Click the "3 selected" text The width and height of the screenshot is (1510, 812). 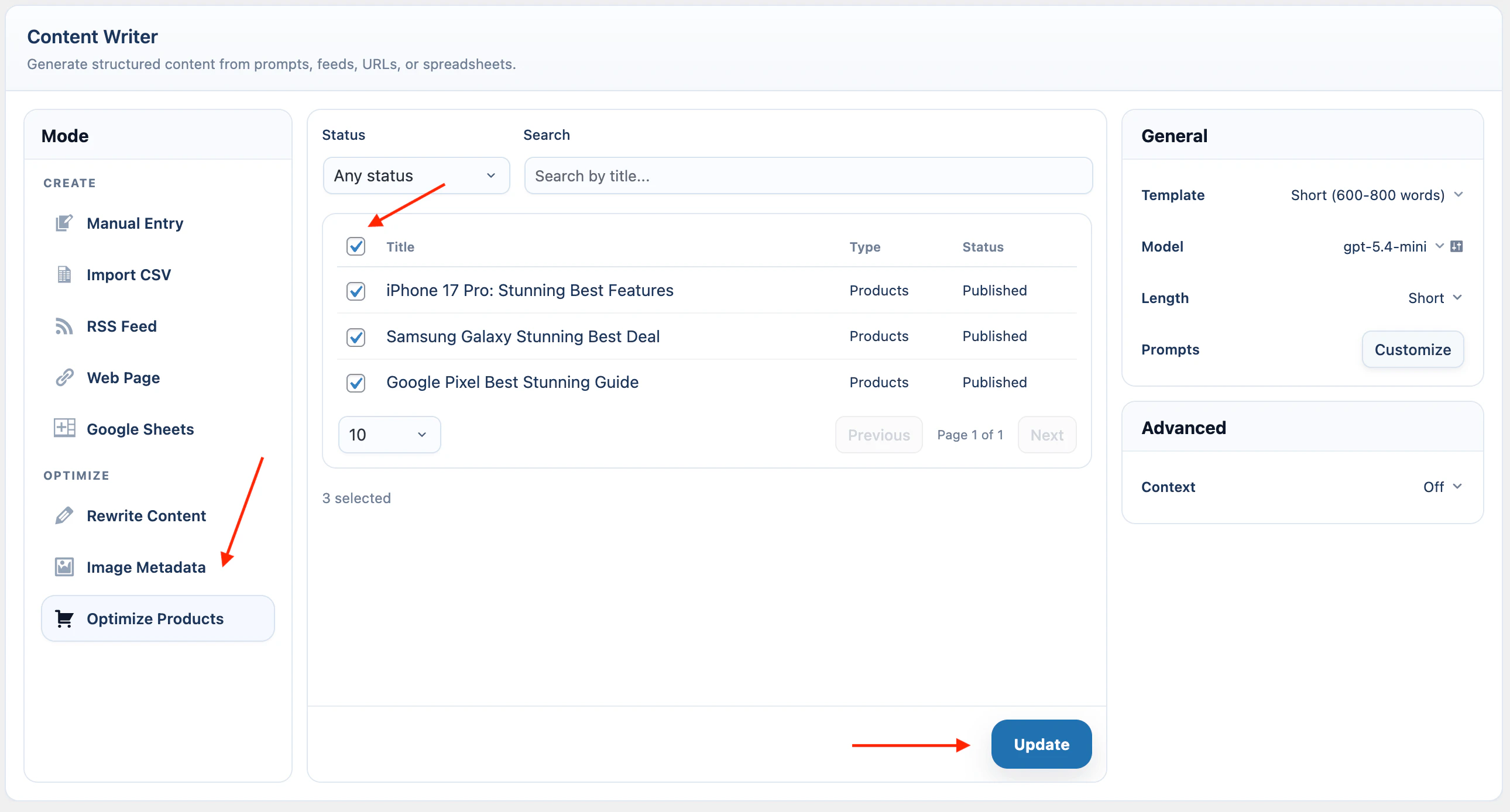[356, 498]
